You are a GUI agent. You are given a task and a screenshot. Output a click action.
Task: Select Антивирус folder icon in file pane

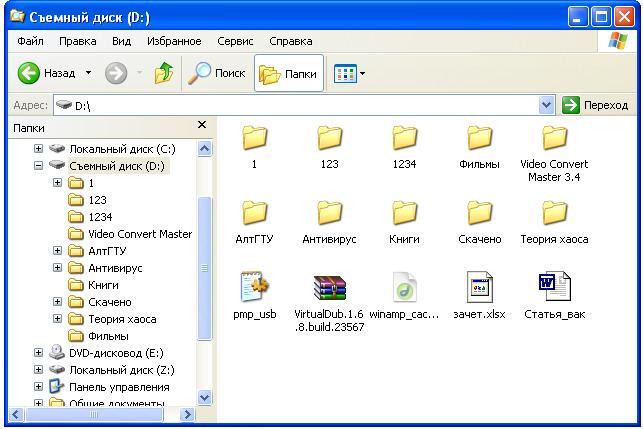tap(329, 213)
